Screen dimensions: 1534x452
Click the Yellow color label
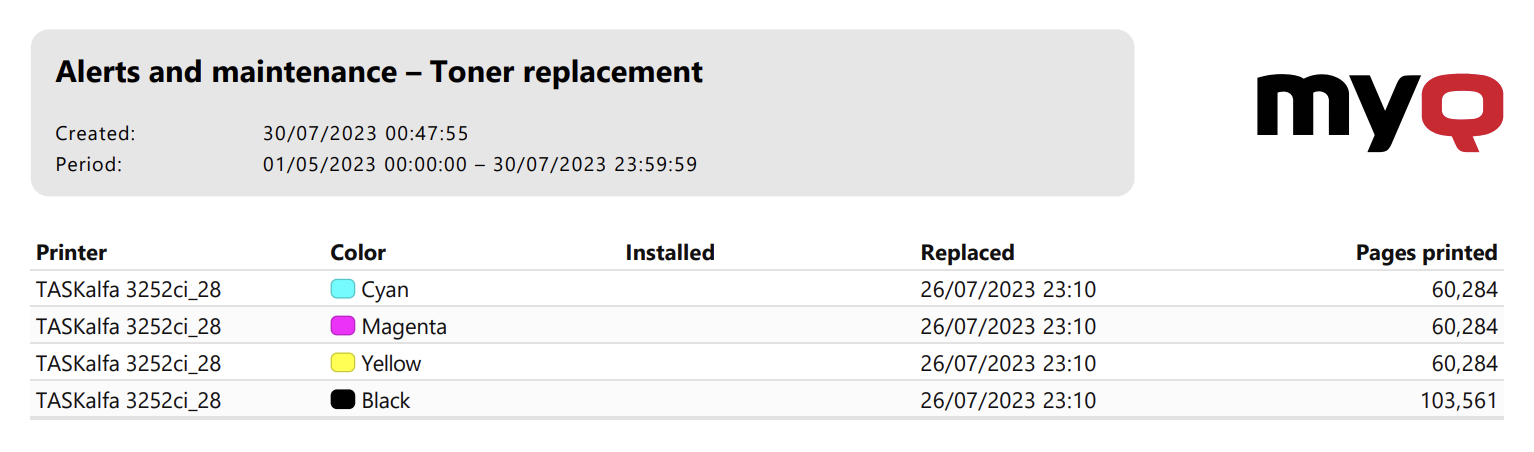[x=391, y=364]
